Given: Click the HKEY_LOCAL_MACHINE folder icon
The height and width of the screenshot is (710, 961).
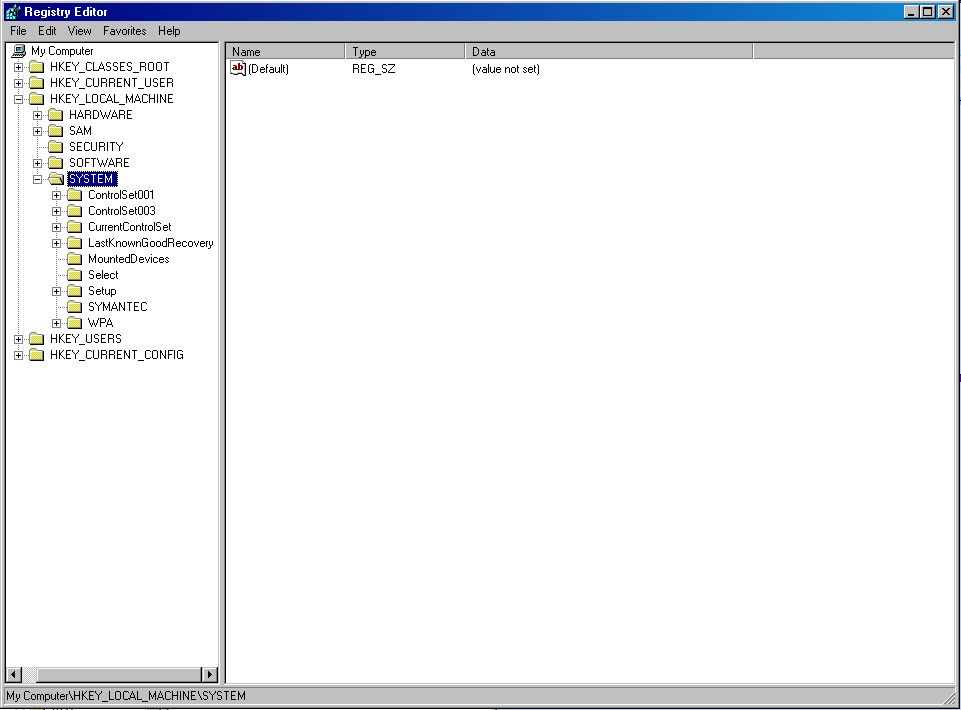Looking at the screenshot, I should coord(37,99).
